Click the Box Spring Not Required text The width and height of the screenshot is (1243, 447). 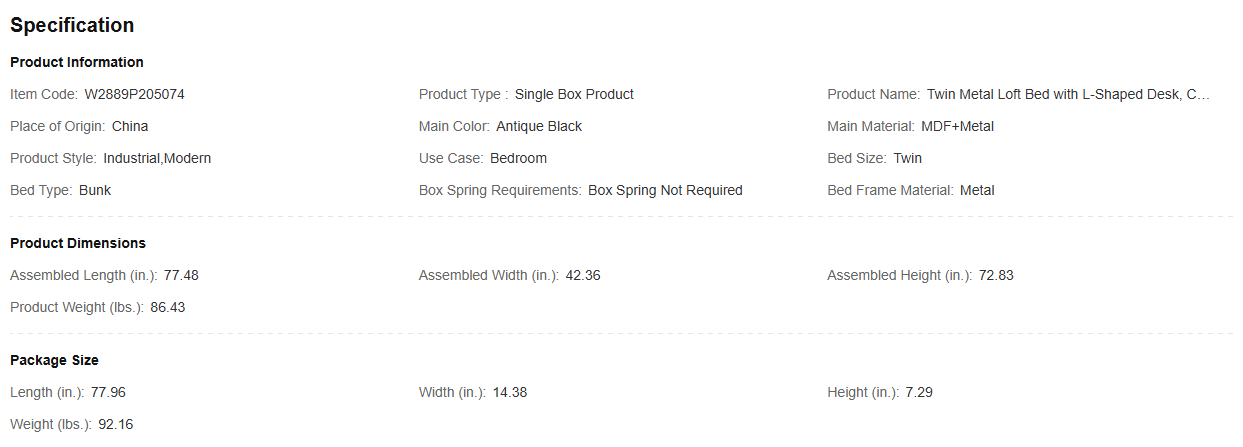(665, 190)
